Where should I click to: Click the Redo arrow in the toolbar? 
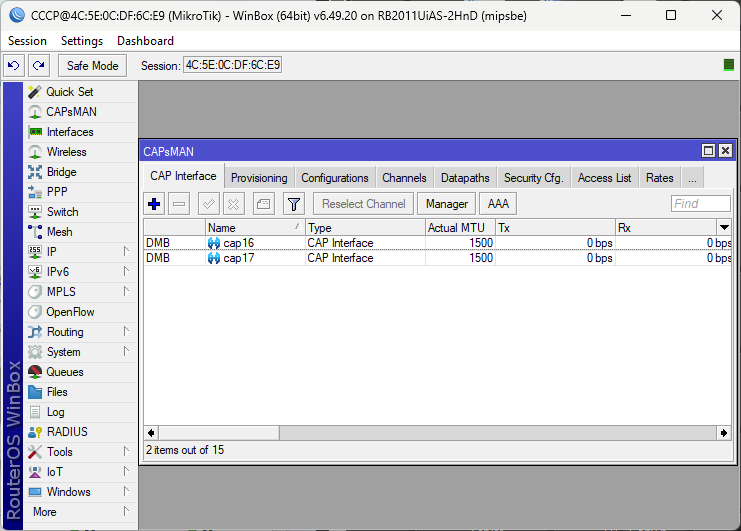pos(39,65)
